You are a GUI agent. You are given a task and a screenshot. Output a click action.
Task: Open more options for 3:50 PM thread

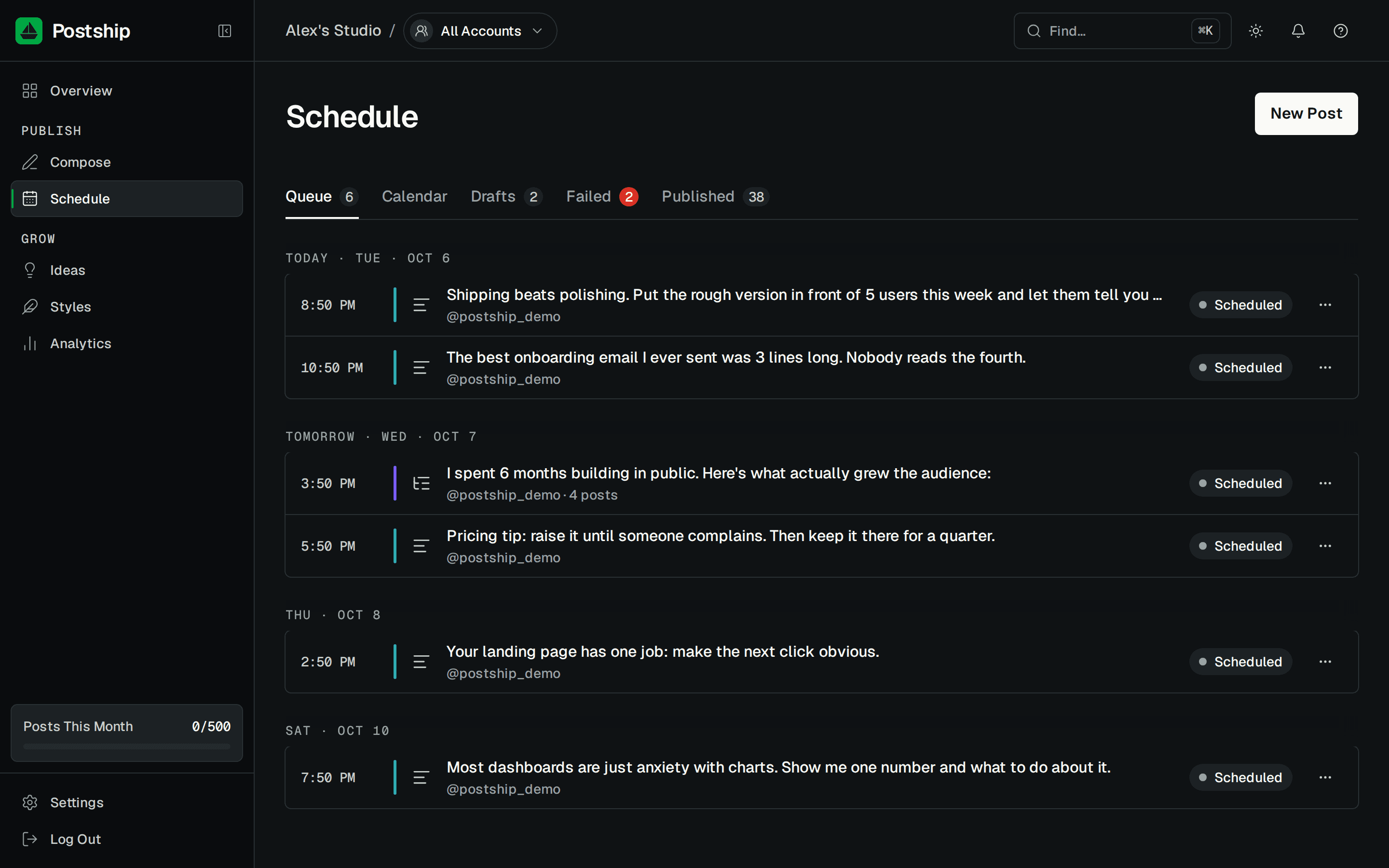[x=1325, y=483]
